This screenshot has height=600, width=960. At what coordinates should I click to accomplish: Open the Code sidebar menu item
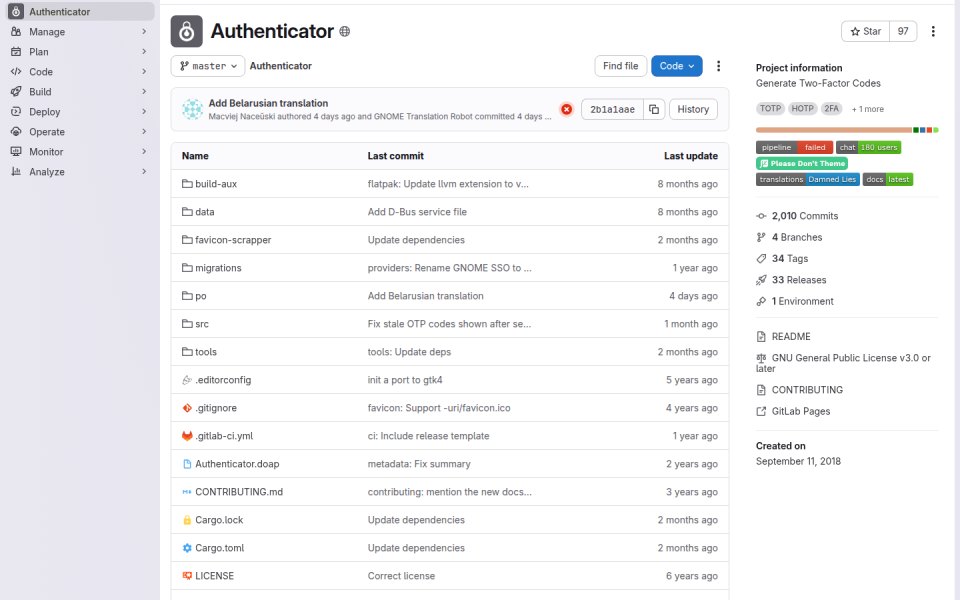[80, 72]
